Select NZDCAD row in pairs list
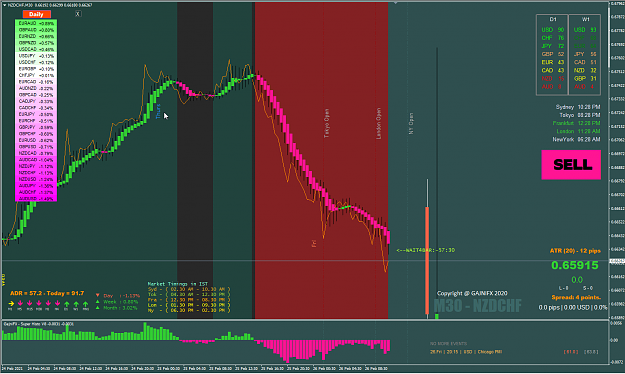Image resolution: width=625 pixels, height=374 pixels. (36, 153)
